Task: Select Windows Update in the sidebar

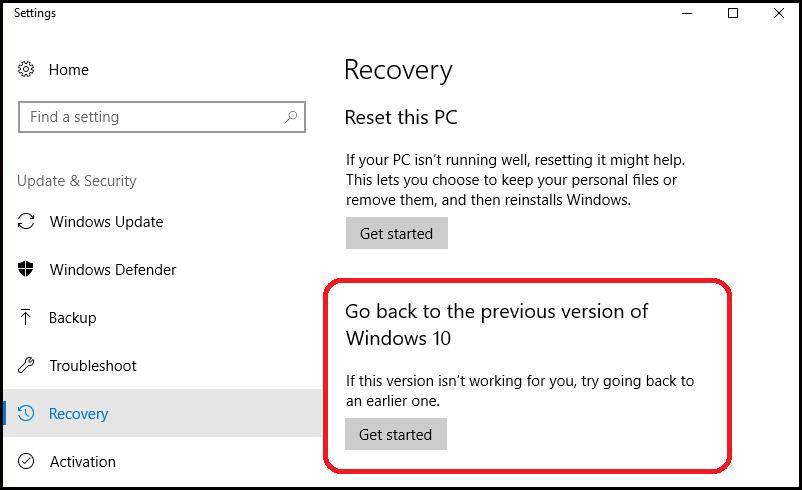Action: click(106, 222)
